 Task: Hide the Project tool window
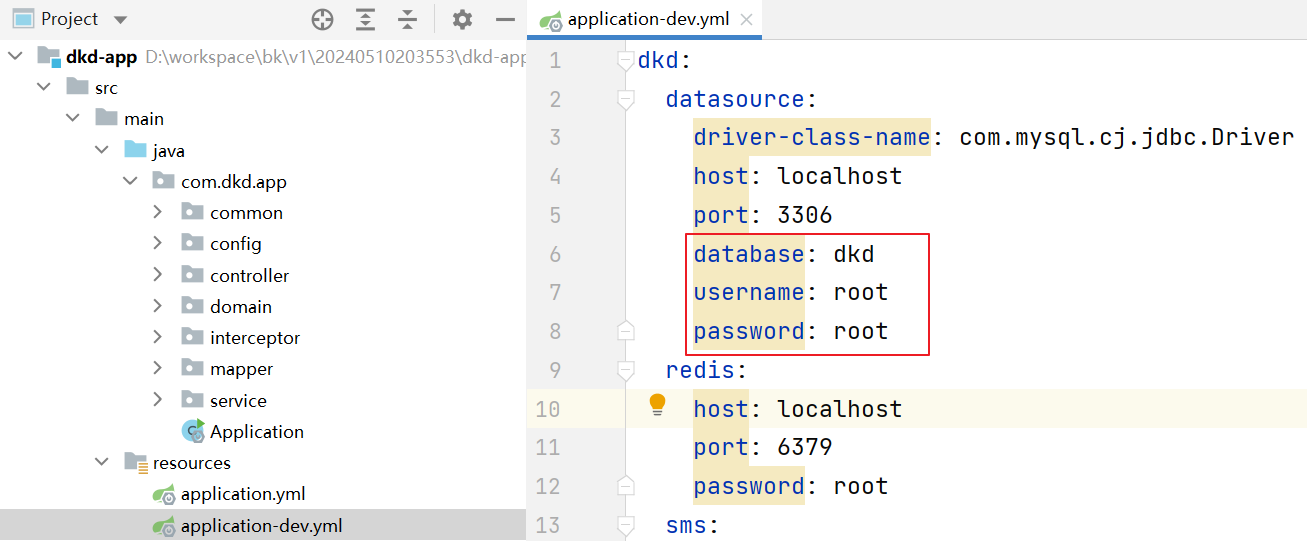505,19
